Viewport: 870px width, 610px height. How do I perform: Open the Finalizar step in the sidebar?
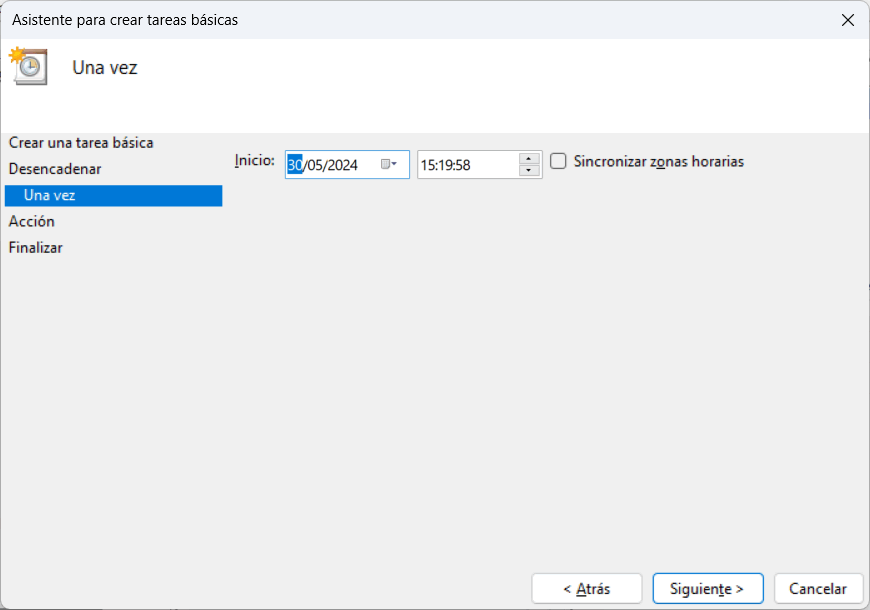(x=36, y=247)
